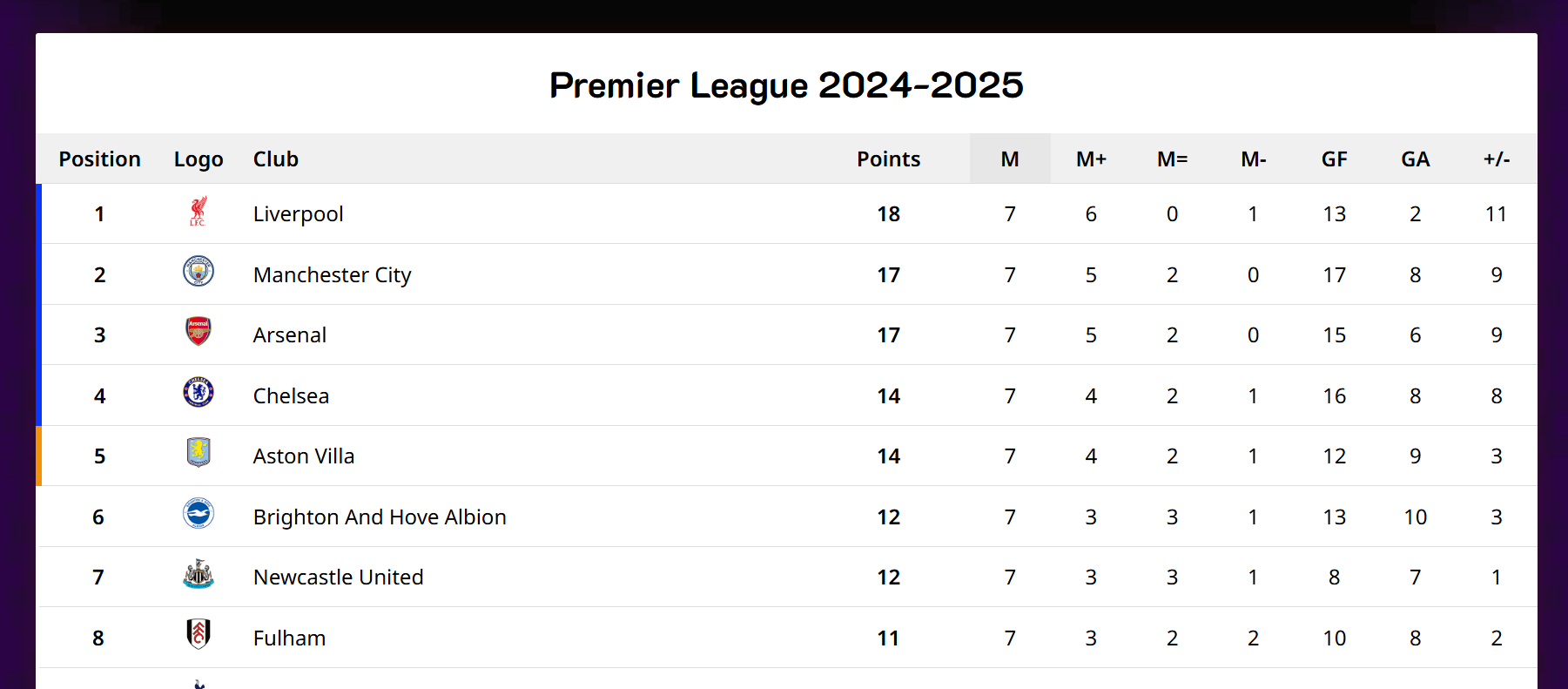The image size is (1568, 689).
Task: Click Liverpool's 18 points value
Action: 888,214
